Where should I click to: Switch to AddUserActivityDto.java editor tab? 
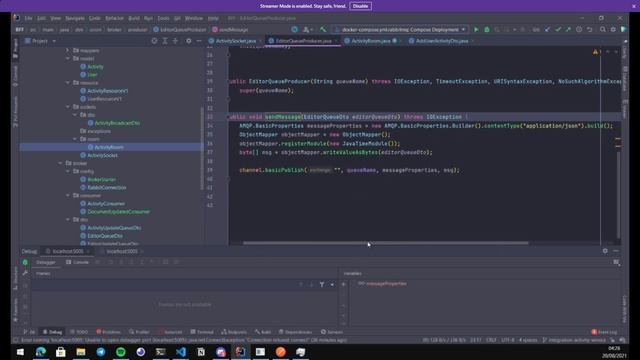(442, 41)
